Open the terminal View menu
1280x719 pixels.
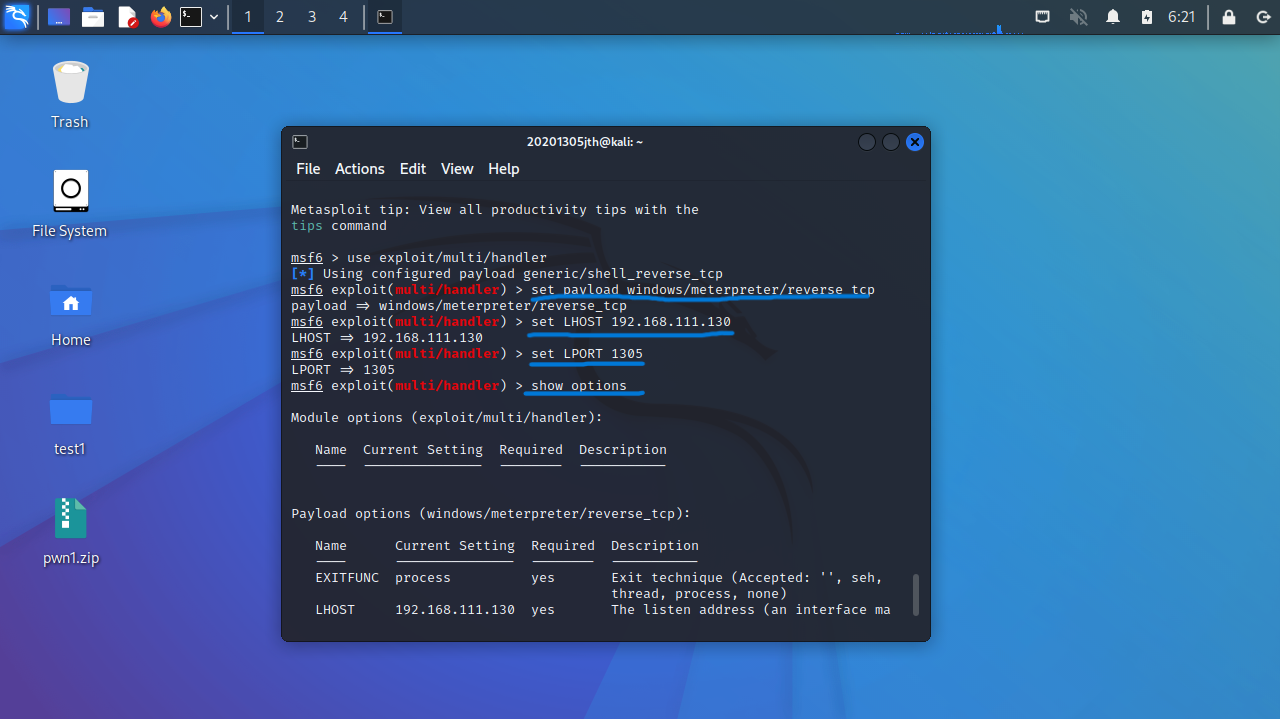click(x=457, y=169)
